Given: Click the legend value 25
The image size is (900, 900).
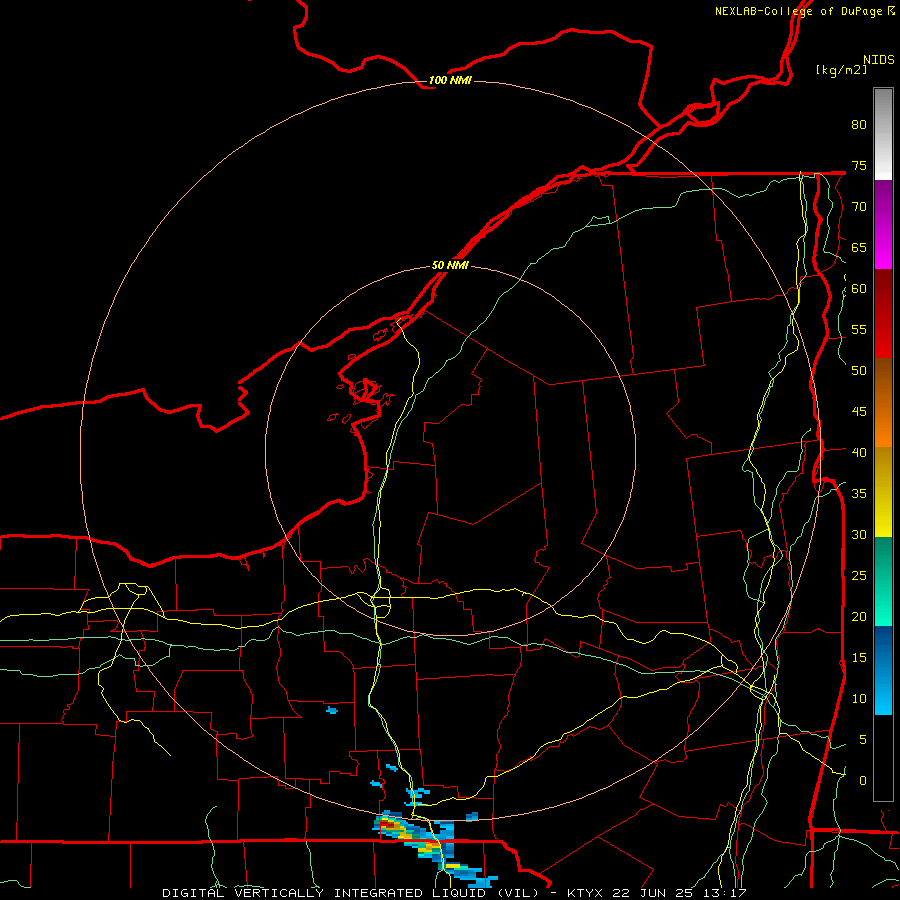Looking at the screenshot, I should tap(859, 576).
